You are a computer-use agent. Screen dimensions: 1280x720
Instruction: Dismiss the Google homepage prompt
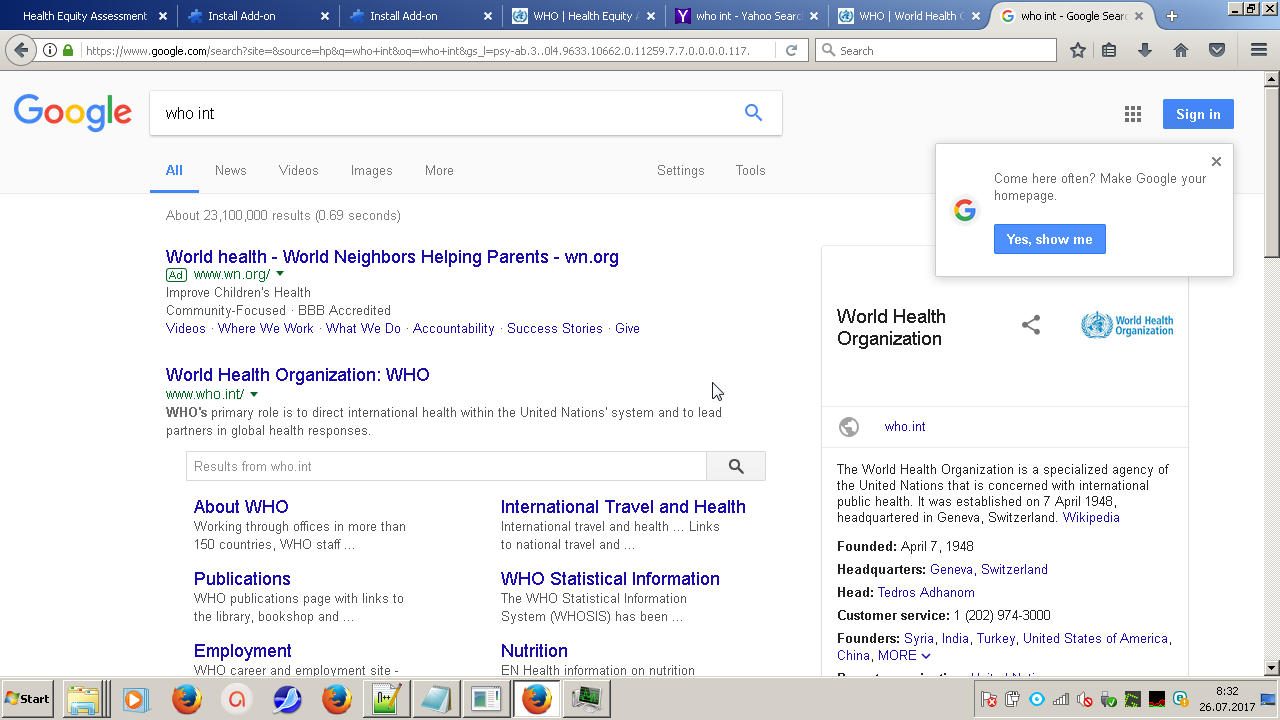[1216, 161]
